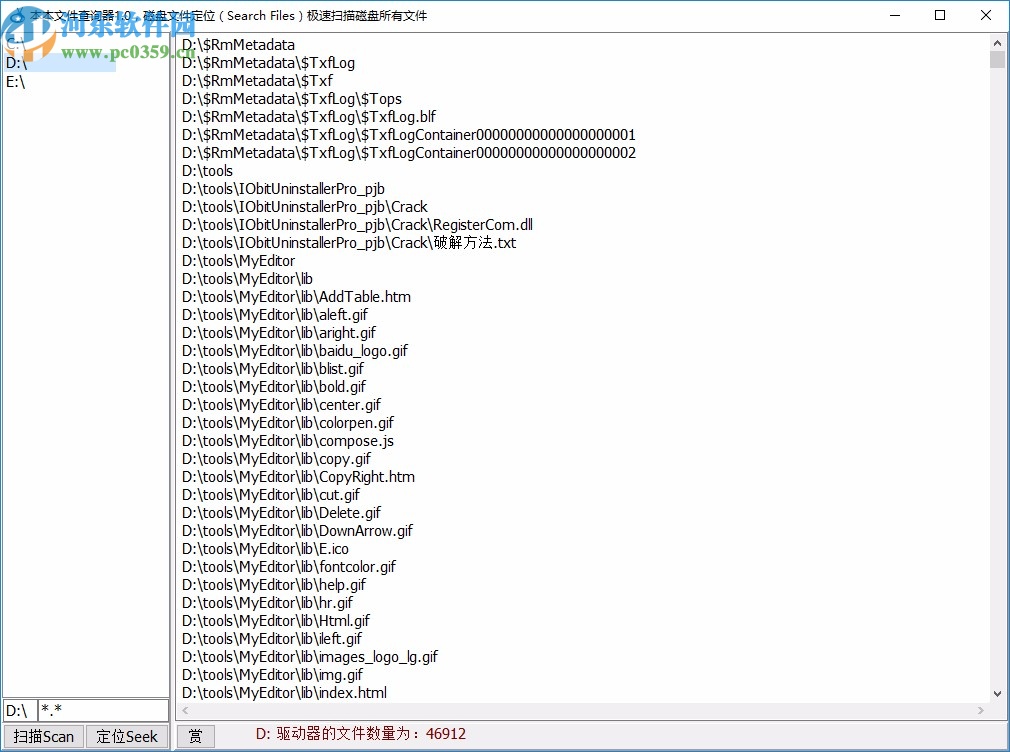Select row ending with $Tops
This screenshot has width=1010, height=752.
click(292, 99)
